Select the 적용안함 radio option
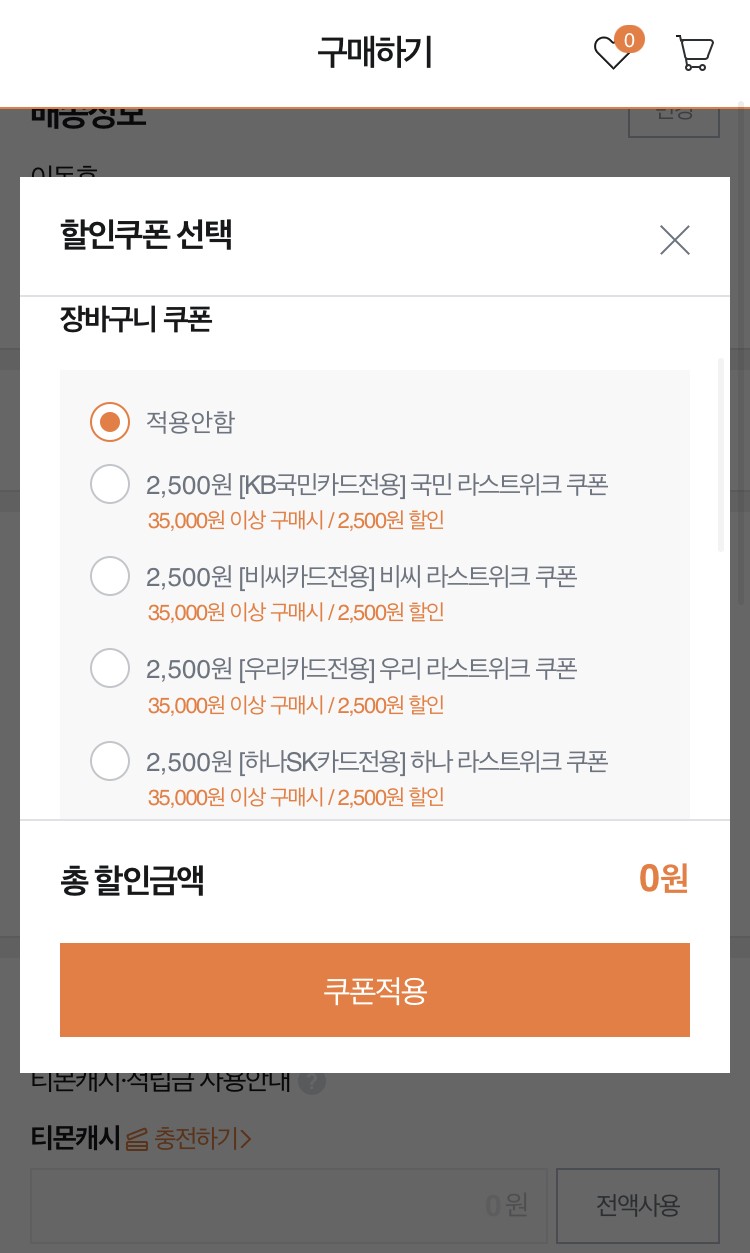Viewport: 750px width, 1253px height. 110,422
